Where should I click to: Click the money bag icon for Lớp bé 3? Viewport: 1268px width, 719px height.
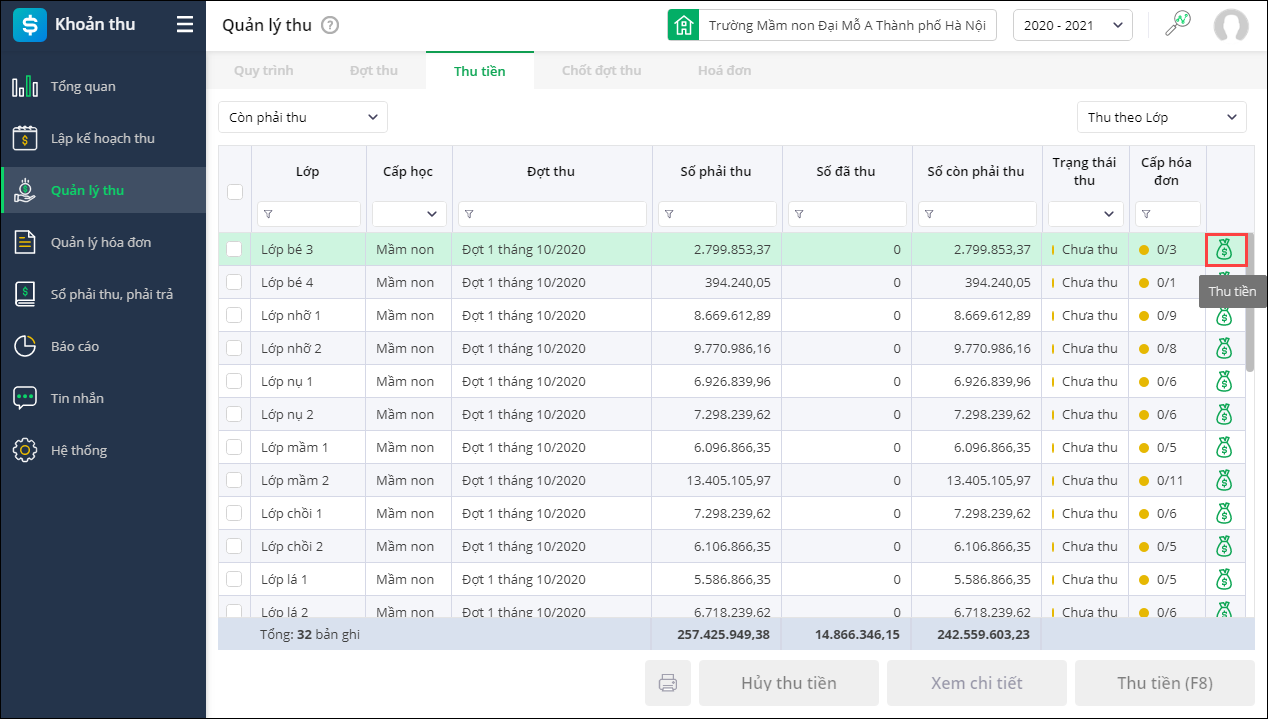tap(1225, 250)
